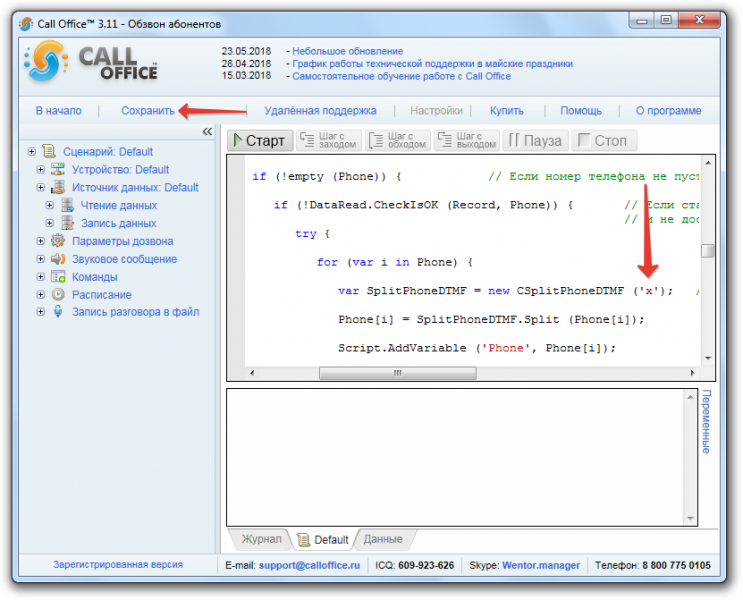Screen dimensions: 743x600
Task: Click Сохранить in the menu bar
Action: (148, 111)
